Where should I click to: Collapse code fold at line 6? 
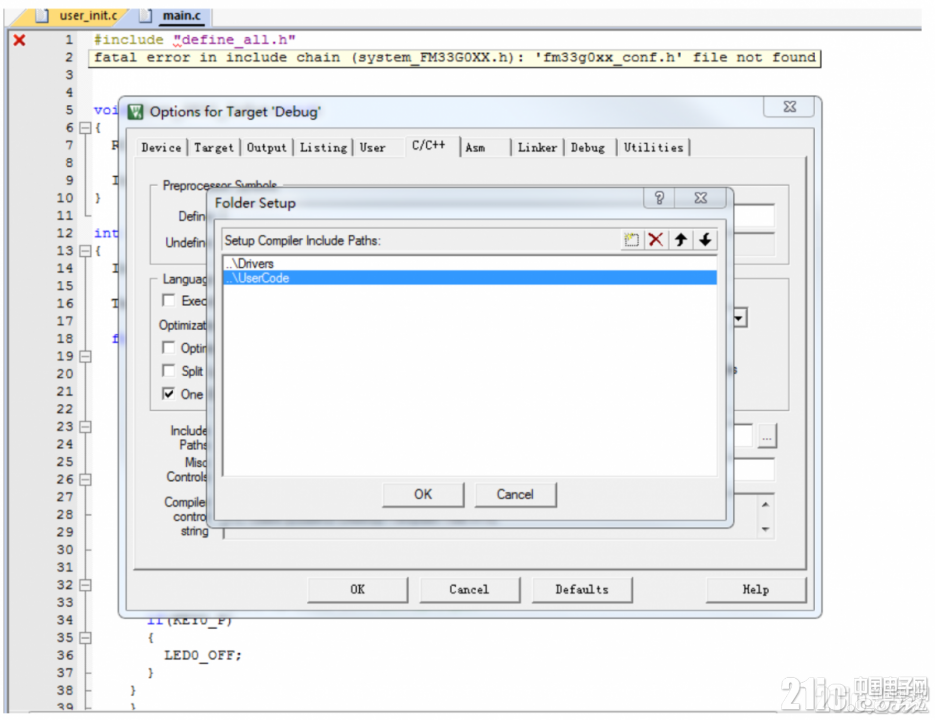[85, 128]
